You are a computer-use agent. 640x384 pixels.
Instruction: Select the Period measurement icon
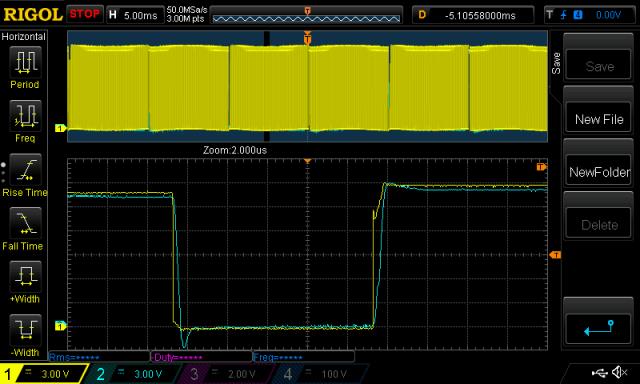point(25,62)
